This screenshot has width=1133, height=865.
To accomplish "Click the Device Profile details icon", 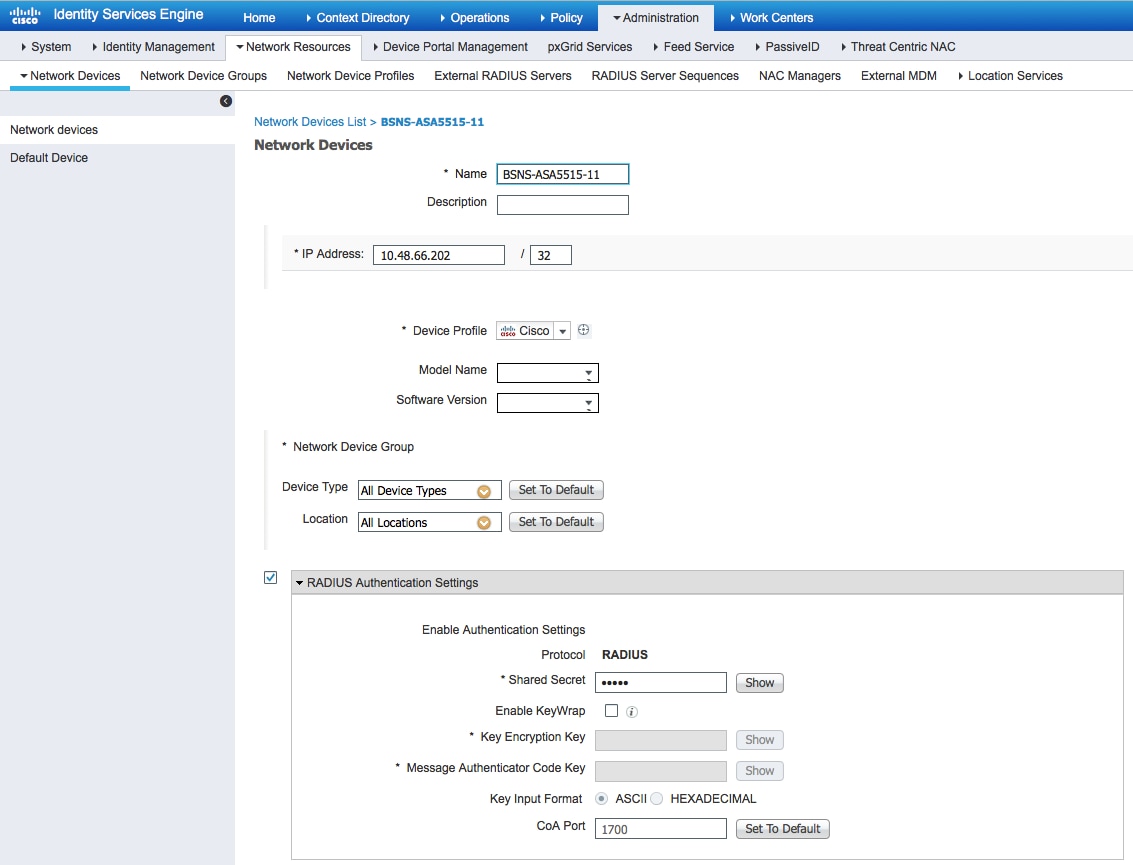I will point(584,330).
